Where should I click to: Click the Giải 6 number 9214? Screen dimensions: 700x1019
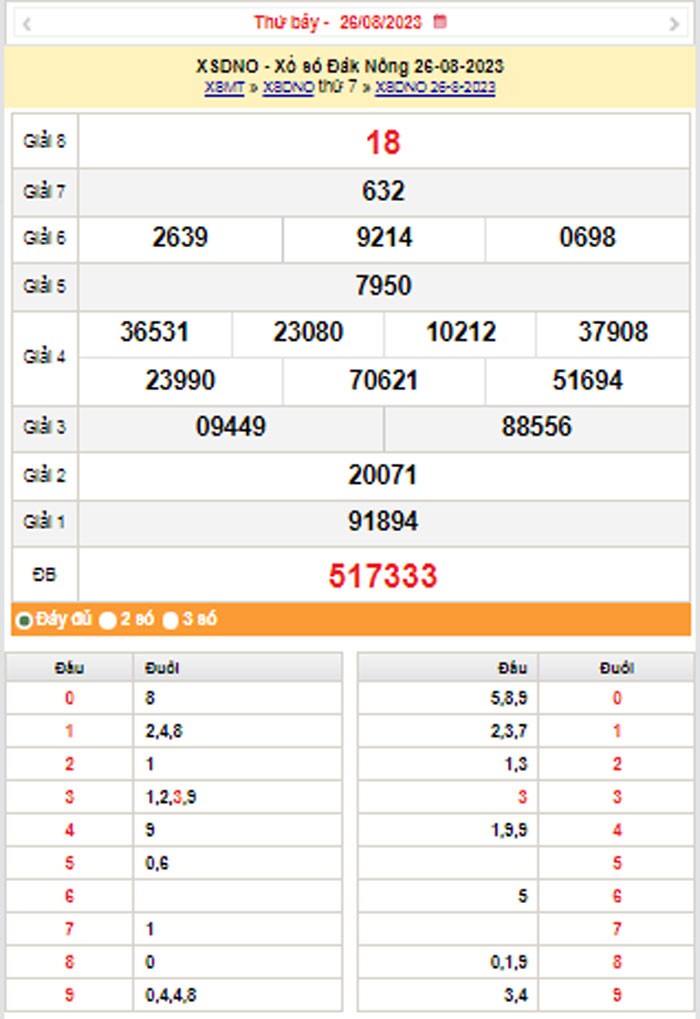point(384,238)
